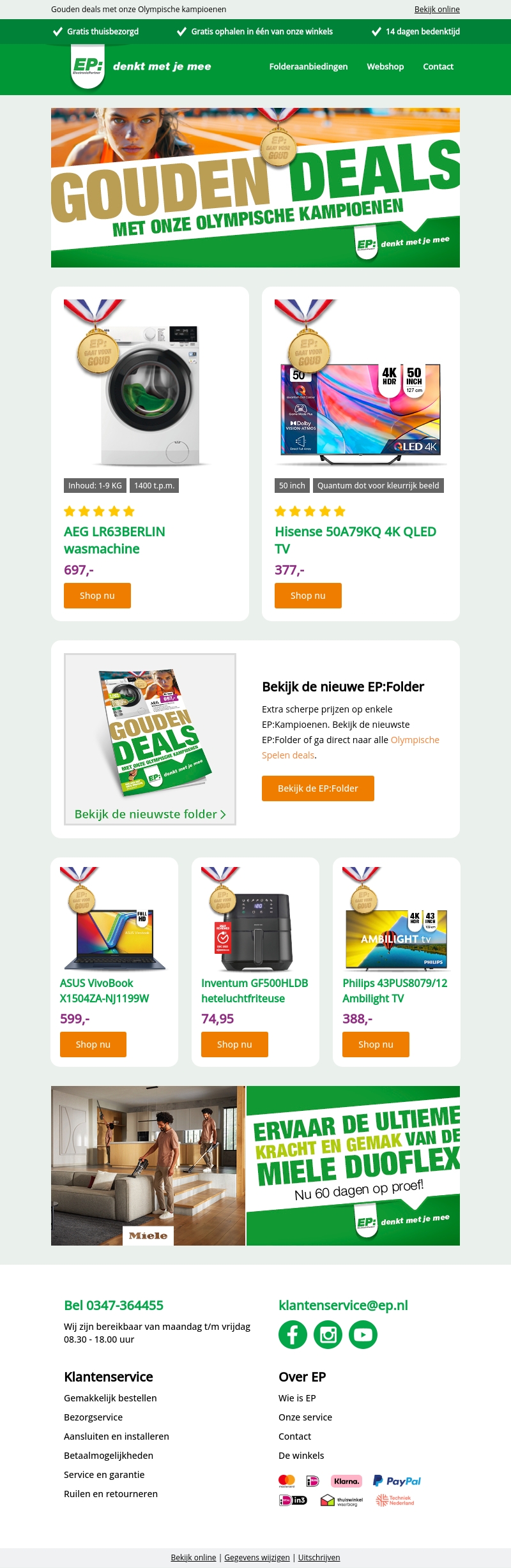
Task: Click the Mastercard payment icon
Action: click(x=287, y=1481)
